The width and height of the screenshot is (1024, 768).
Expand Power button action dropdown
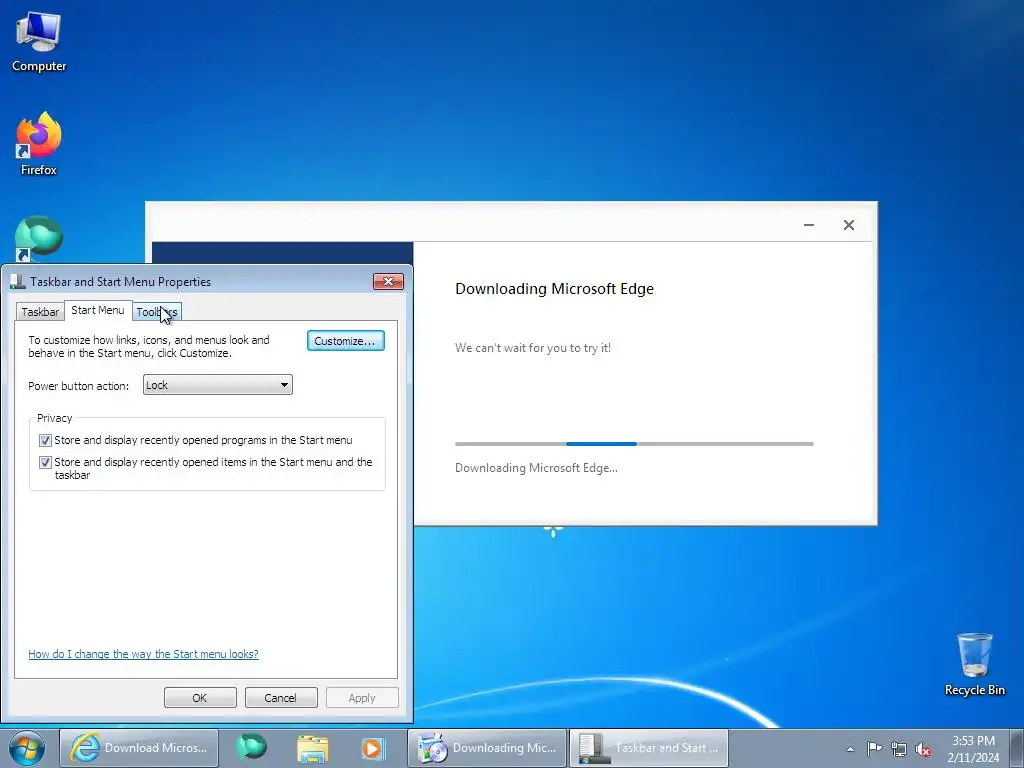click(217, 385)
